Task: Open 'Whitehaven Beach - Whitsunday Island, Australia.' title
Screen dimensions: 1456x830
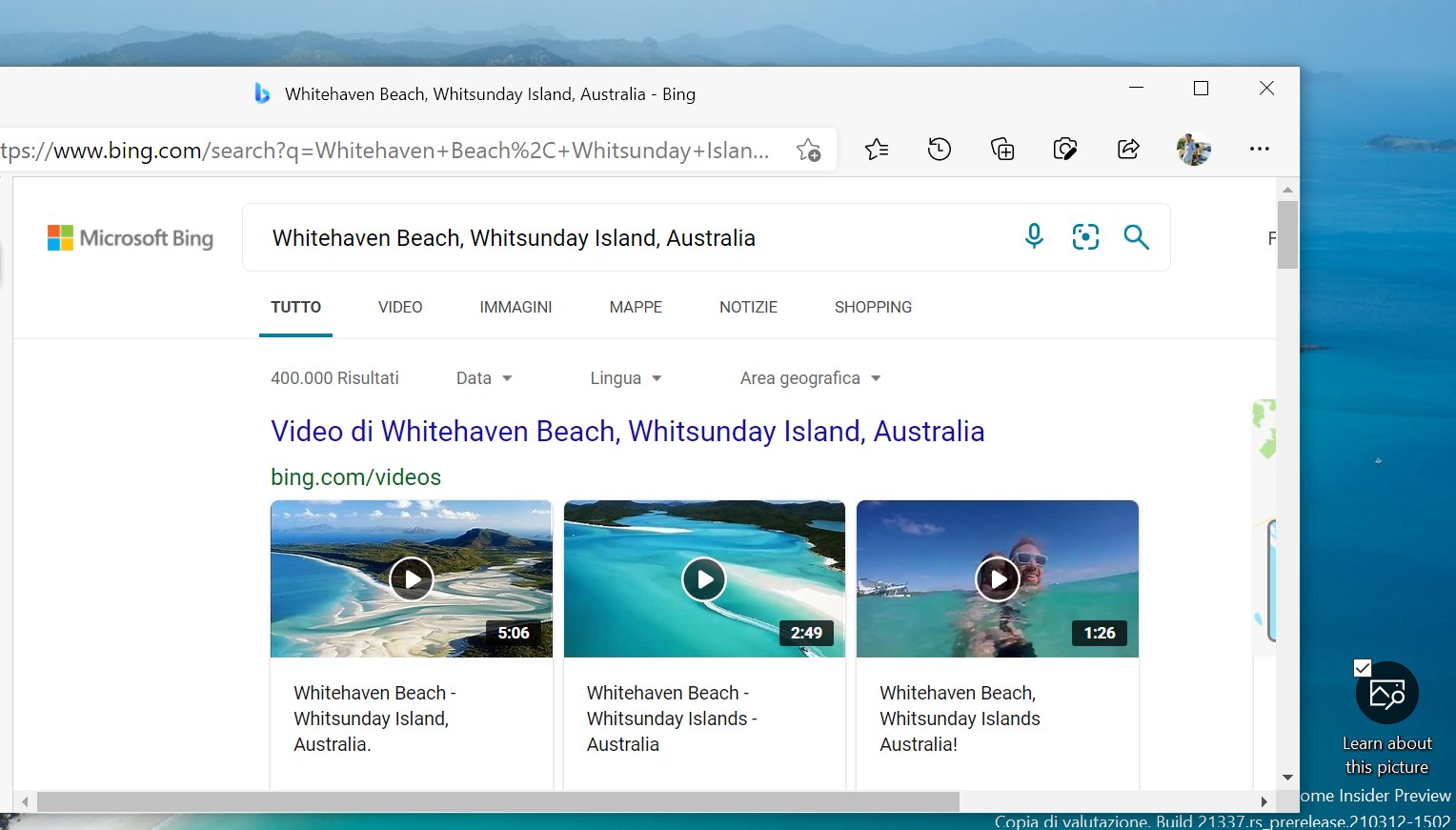Action: 374,719
